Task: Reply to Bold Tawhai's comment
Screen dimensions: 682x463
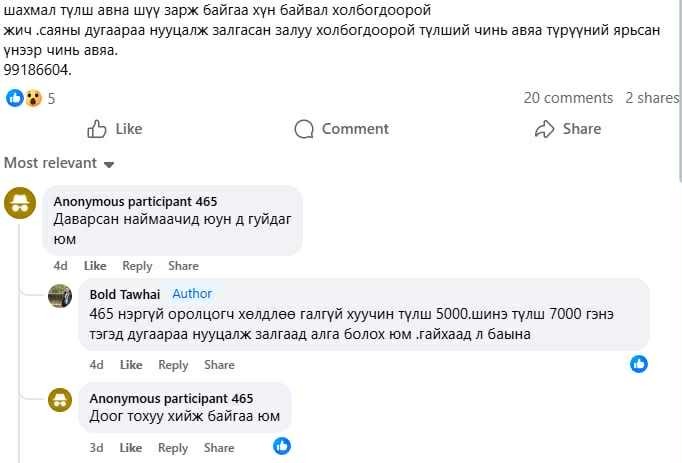Action: tap(173, 365)
